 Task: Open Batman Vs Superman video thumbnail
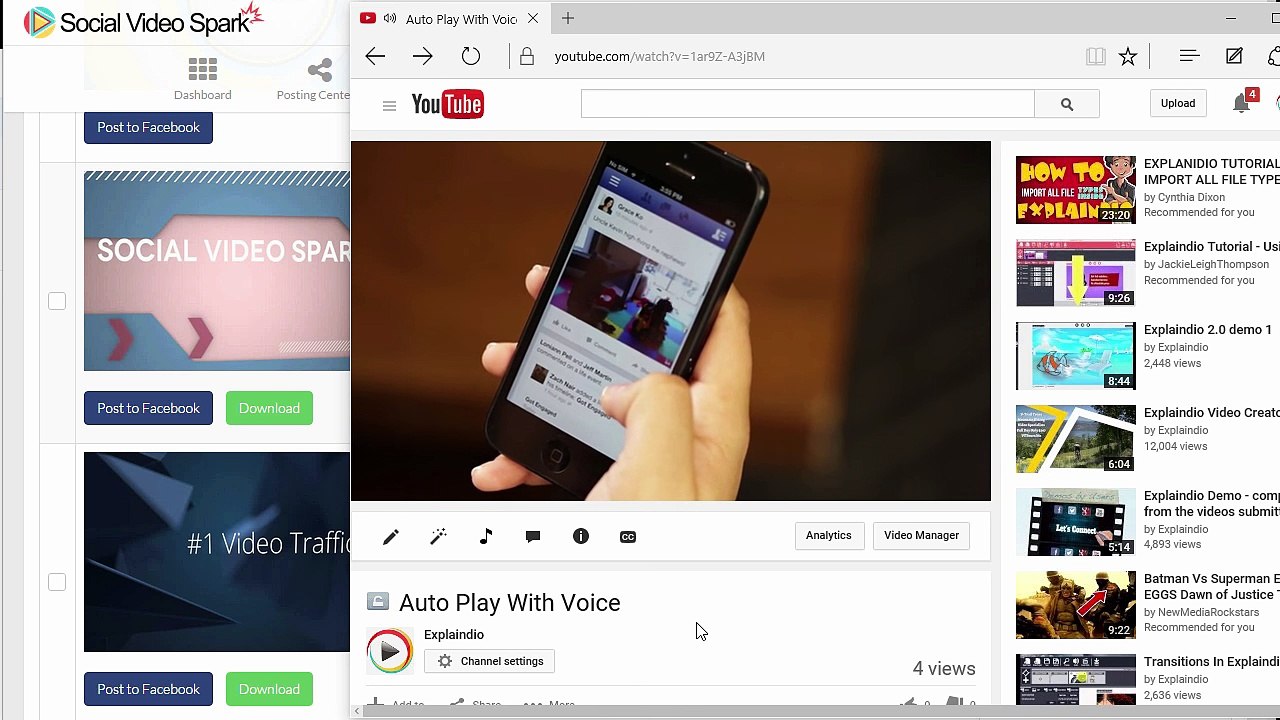(x=1076, y=604)
